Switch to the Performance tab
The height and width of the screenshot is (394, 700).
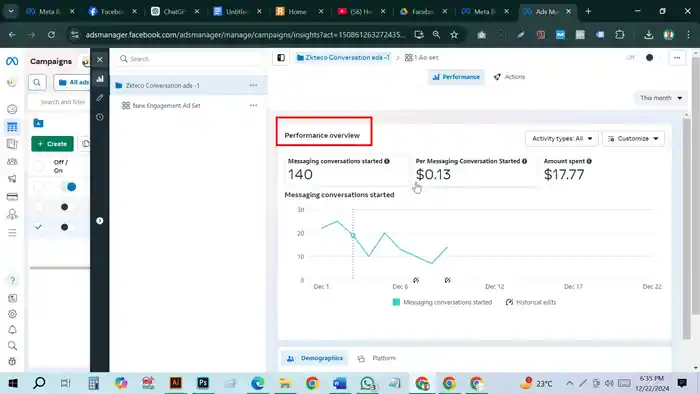456,77
